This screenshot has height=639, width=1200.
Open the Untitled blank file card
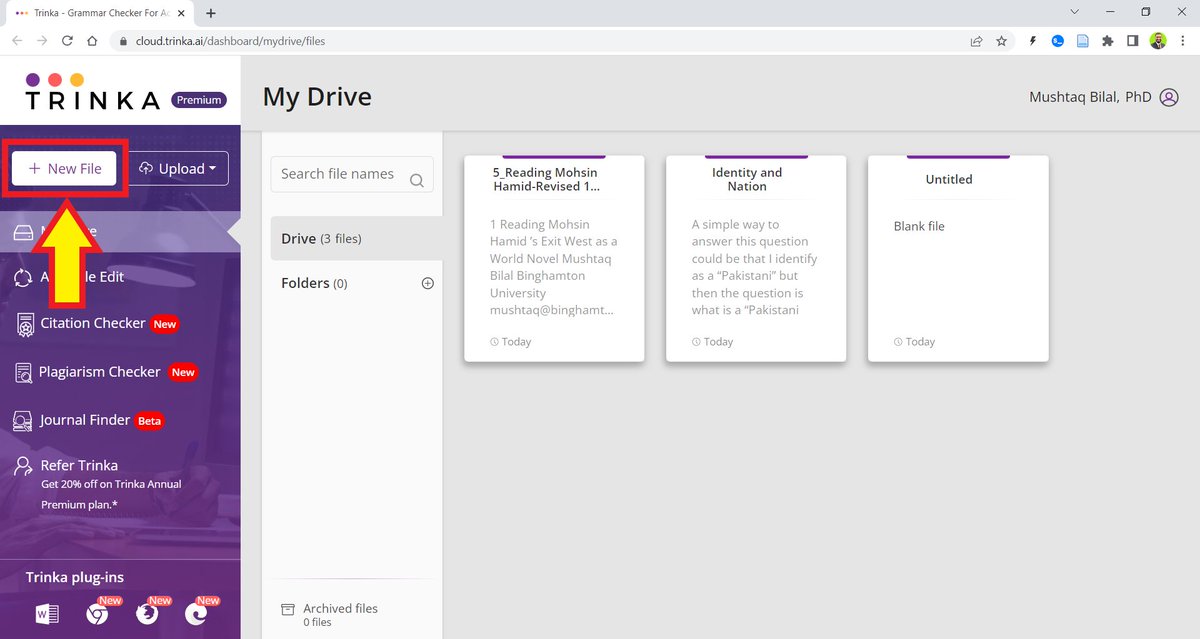tap(958, 258)
